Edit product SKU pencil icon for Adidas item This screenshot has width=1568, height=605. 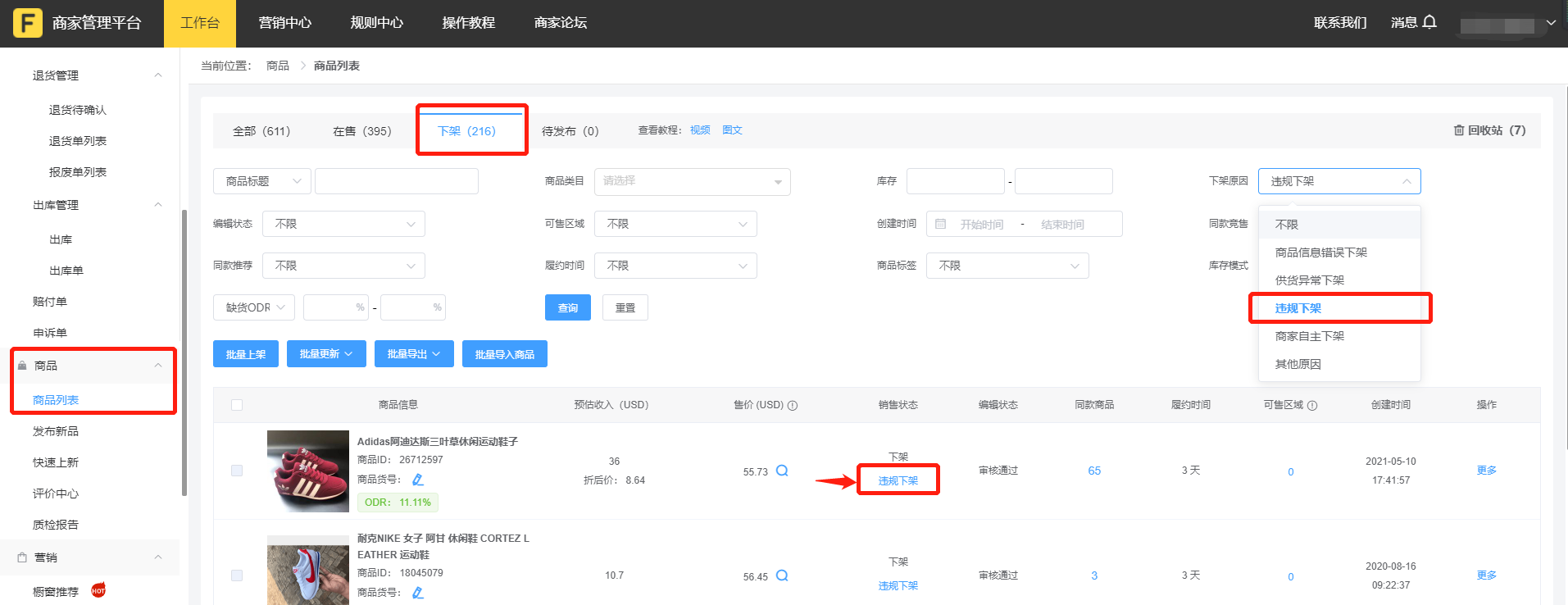(x=418, y=480)
